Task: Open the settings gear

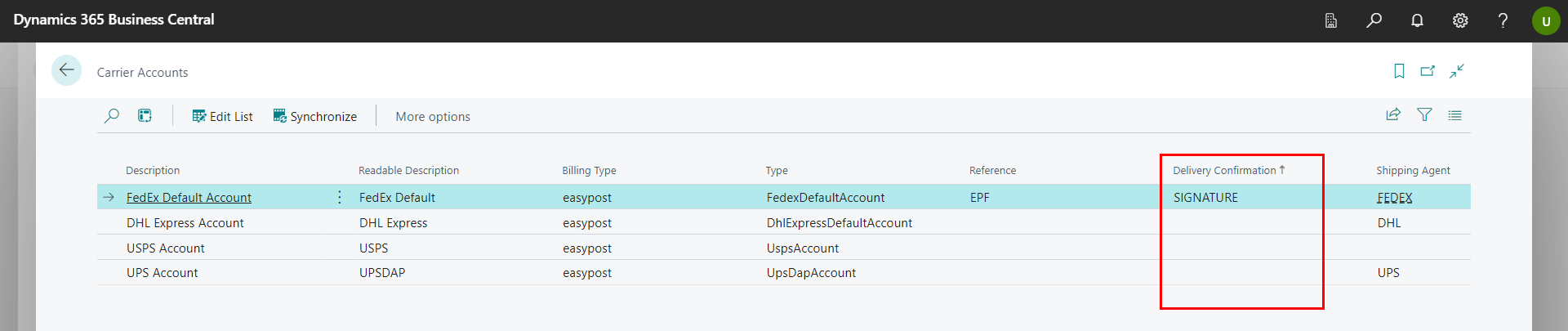Action: pos(1460,20)
